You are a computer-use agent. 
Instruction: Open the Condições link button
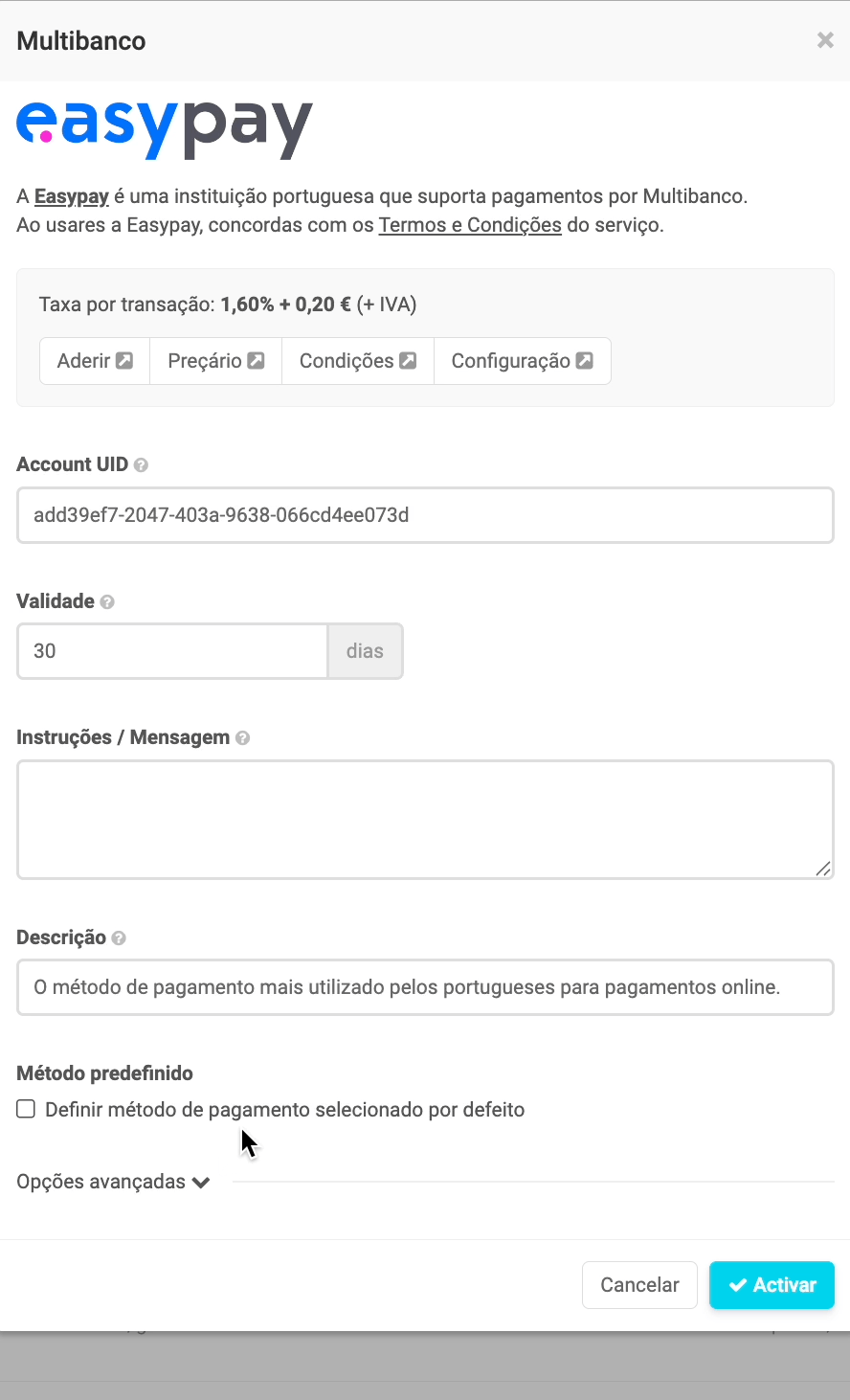pos(357,361)
